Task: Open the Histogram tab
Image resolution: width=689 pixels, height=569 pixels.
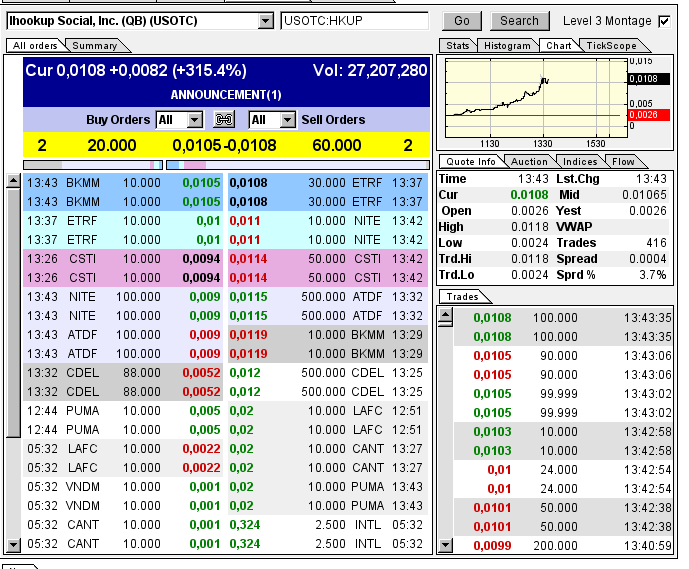Action: 507,45
